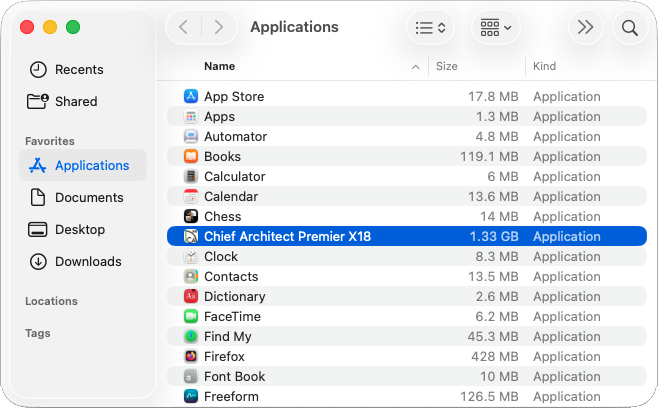This screenshot has height=408, width=658.
Task: Click the Find My radar icon
Action: (x=191, y=336)
